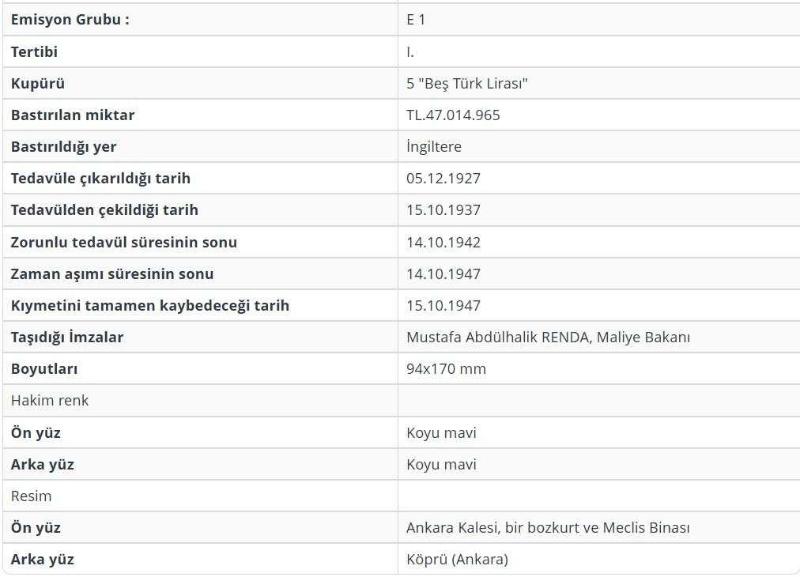Select the 5 "Beş Türk Lirası" value

click(467, 83)
